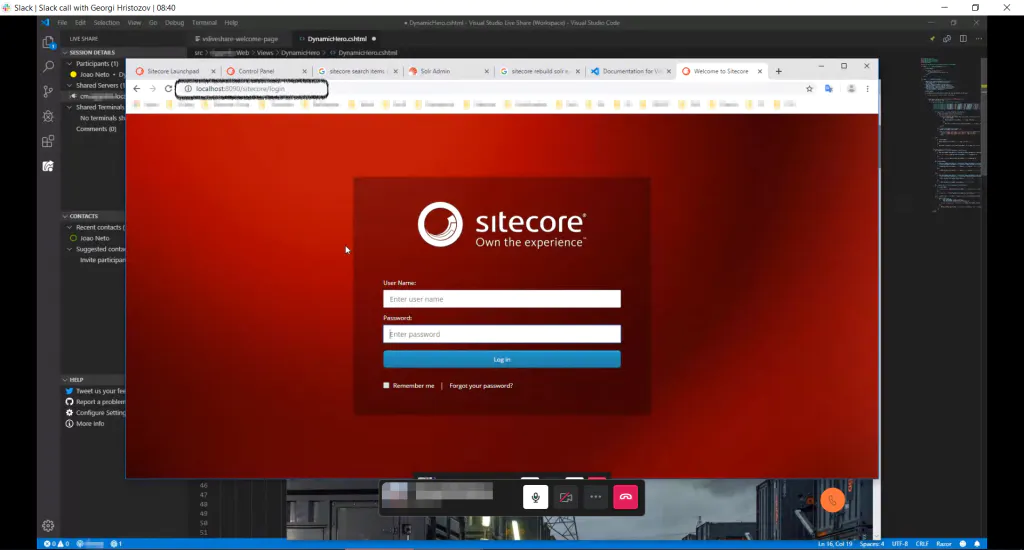1024x550 pixels.
Task: Go forward in the browser
Action: [x=152, y=89]
